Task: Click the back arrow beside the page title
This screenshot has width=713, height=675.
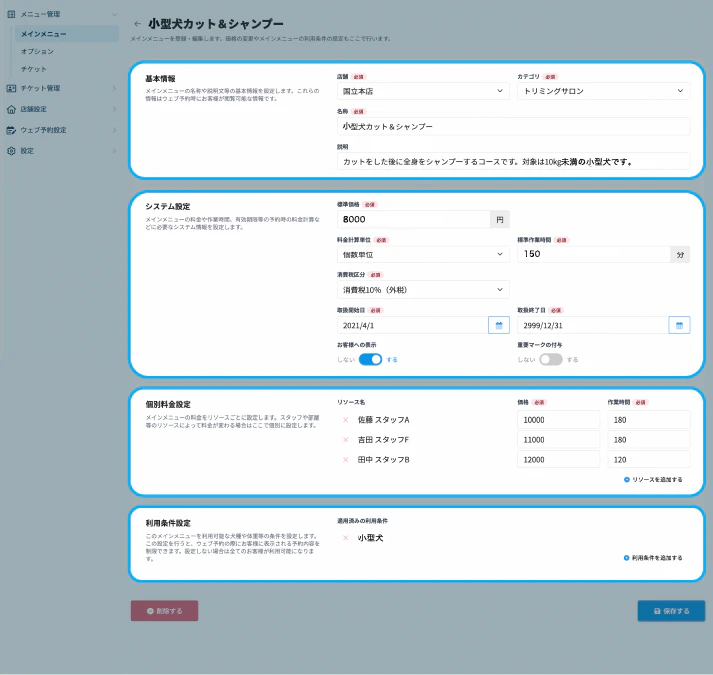Action: 137,23
